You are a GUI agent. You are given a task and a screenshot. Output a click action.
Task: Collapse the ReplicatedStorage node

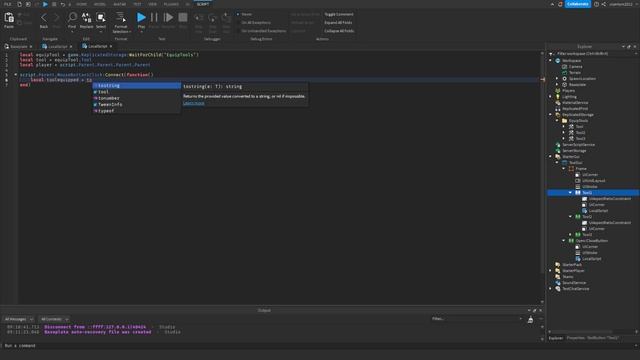point(551,115)
